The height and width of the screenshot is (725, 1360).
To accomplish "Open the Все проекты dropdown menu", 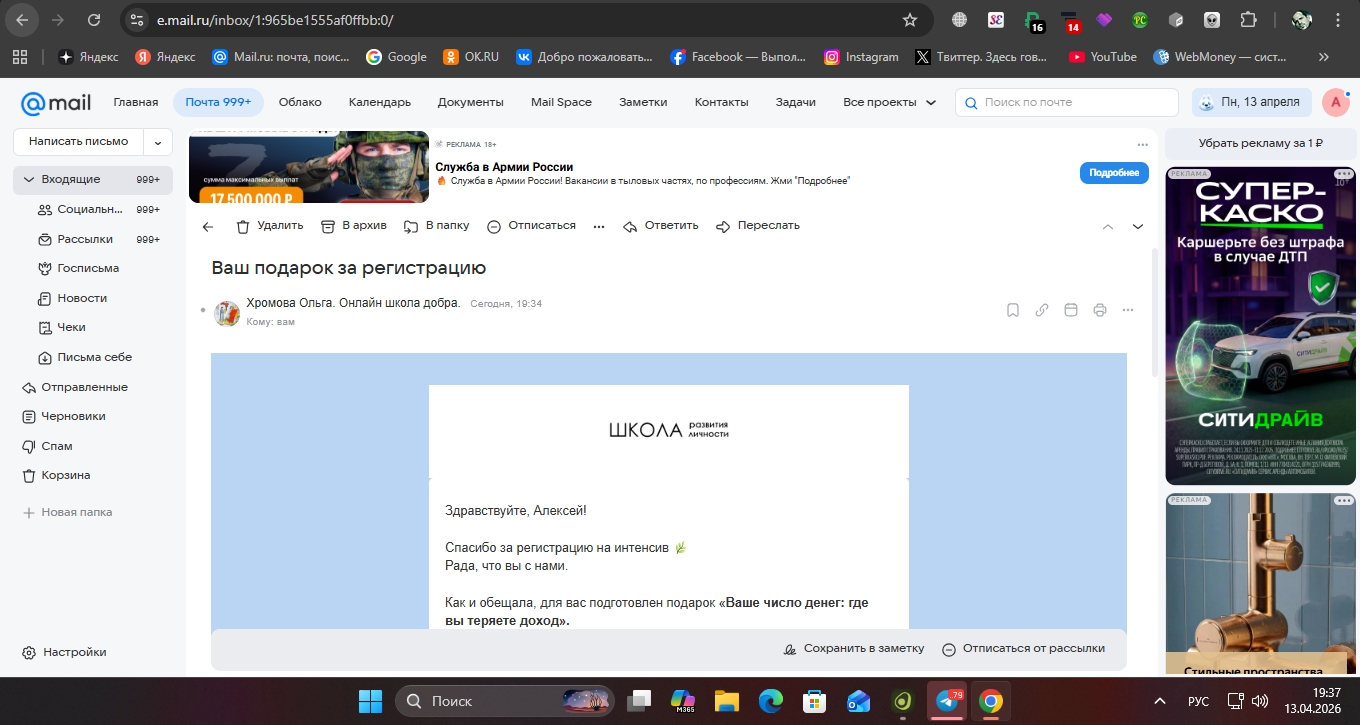I will pos(889,102).
